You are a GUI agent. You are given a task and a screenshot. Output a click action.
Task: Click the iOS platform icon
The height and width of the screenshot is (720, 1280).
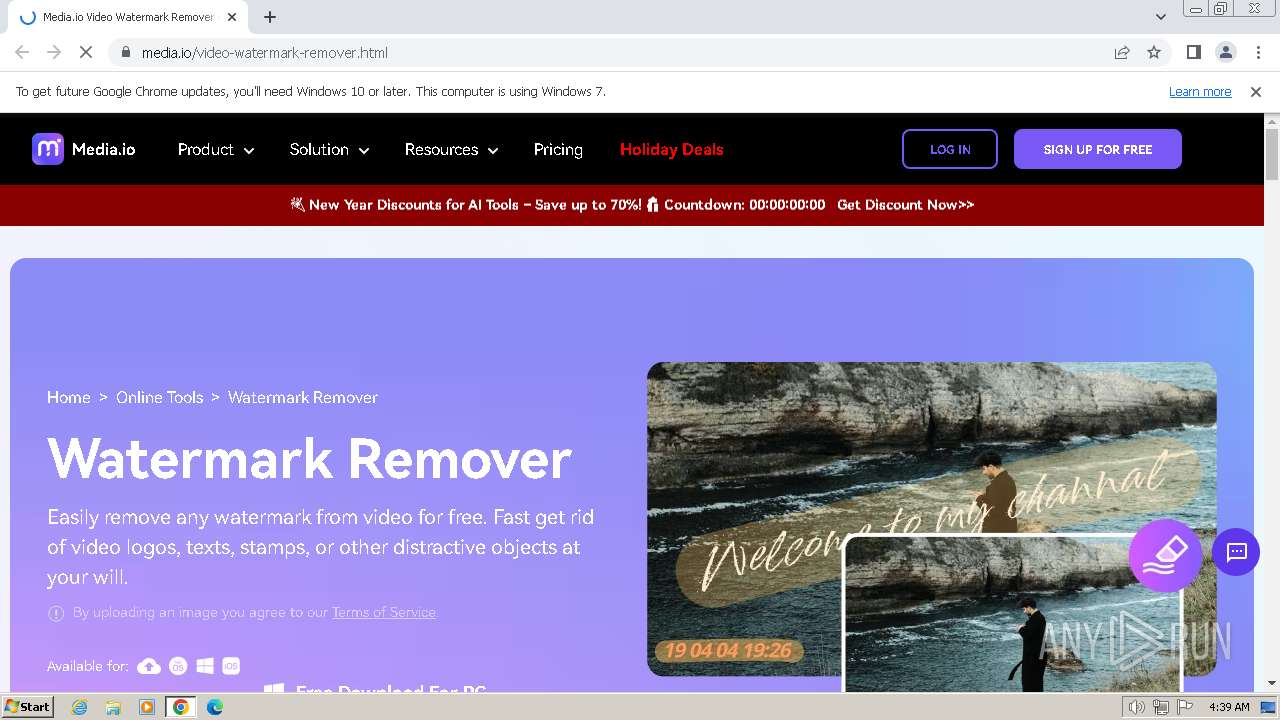coord(231,666)
